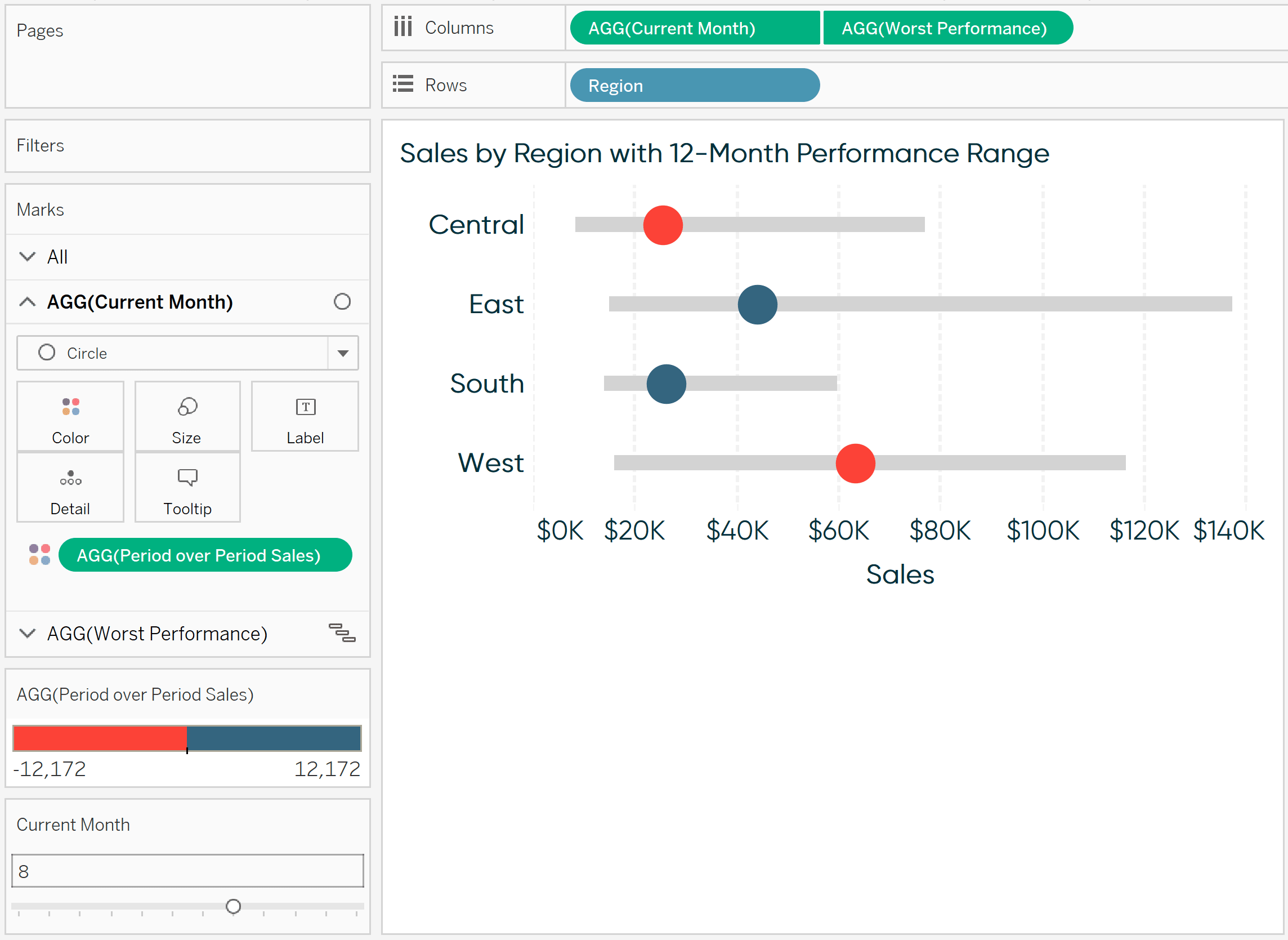Click the red portion of the color legend
Screen dimensions: 1288x940
(100, 738)
